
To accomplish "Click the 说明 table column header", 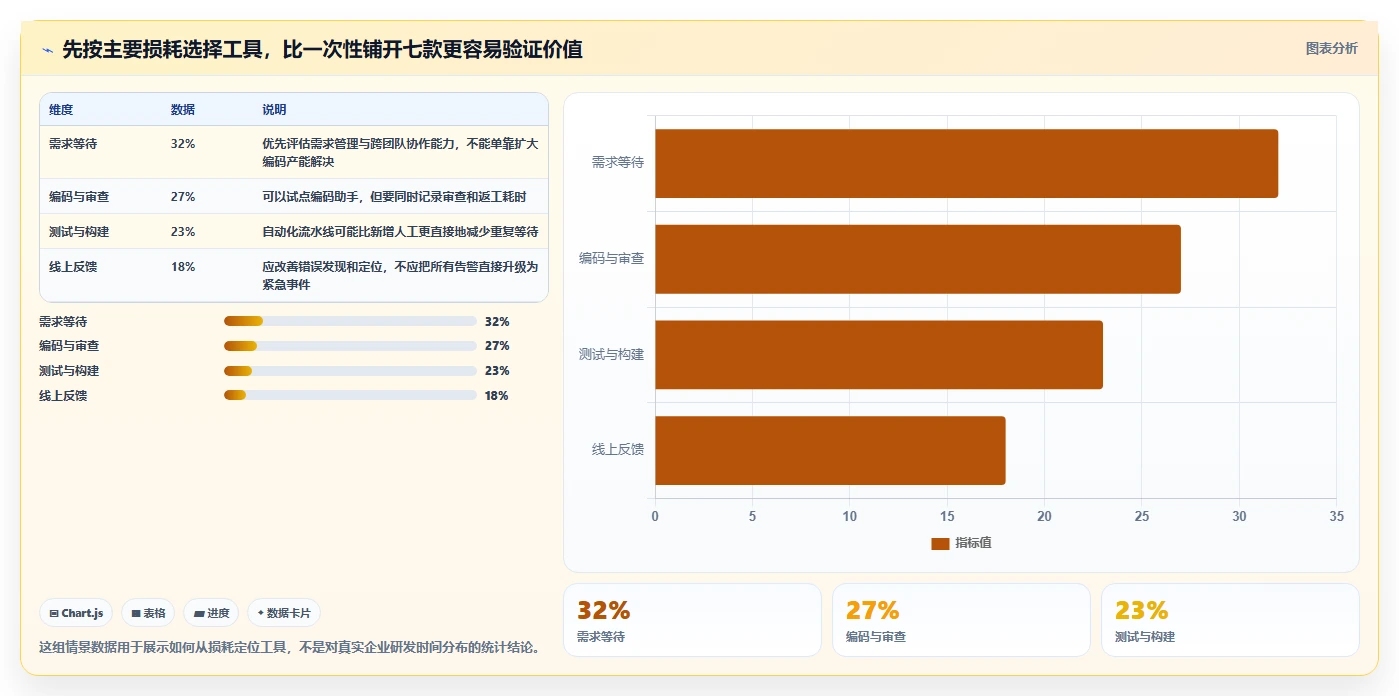I will point(274,110).
